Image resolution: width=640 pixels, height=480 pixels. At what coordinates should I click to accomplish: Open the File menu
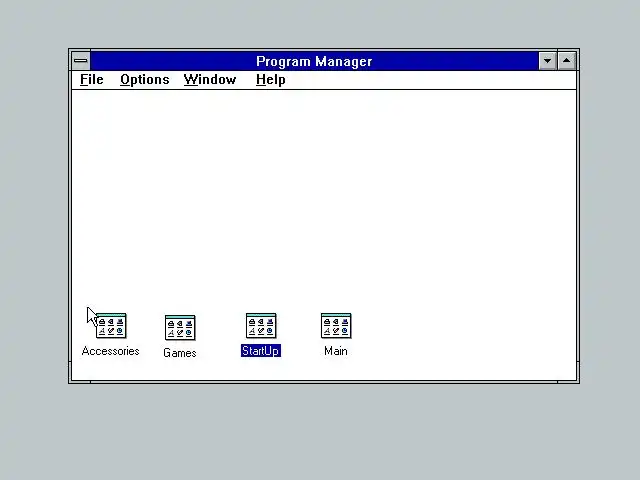(x=91, y=80)
